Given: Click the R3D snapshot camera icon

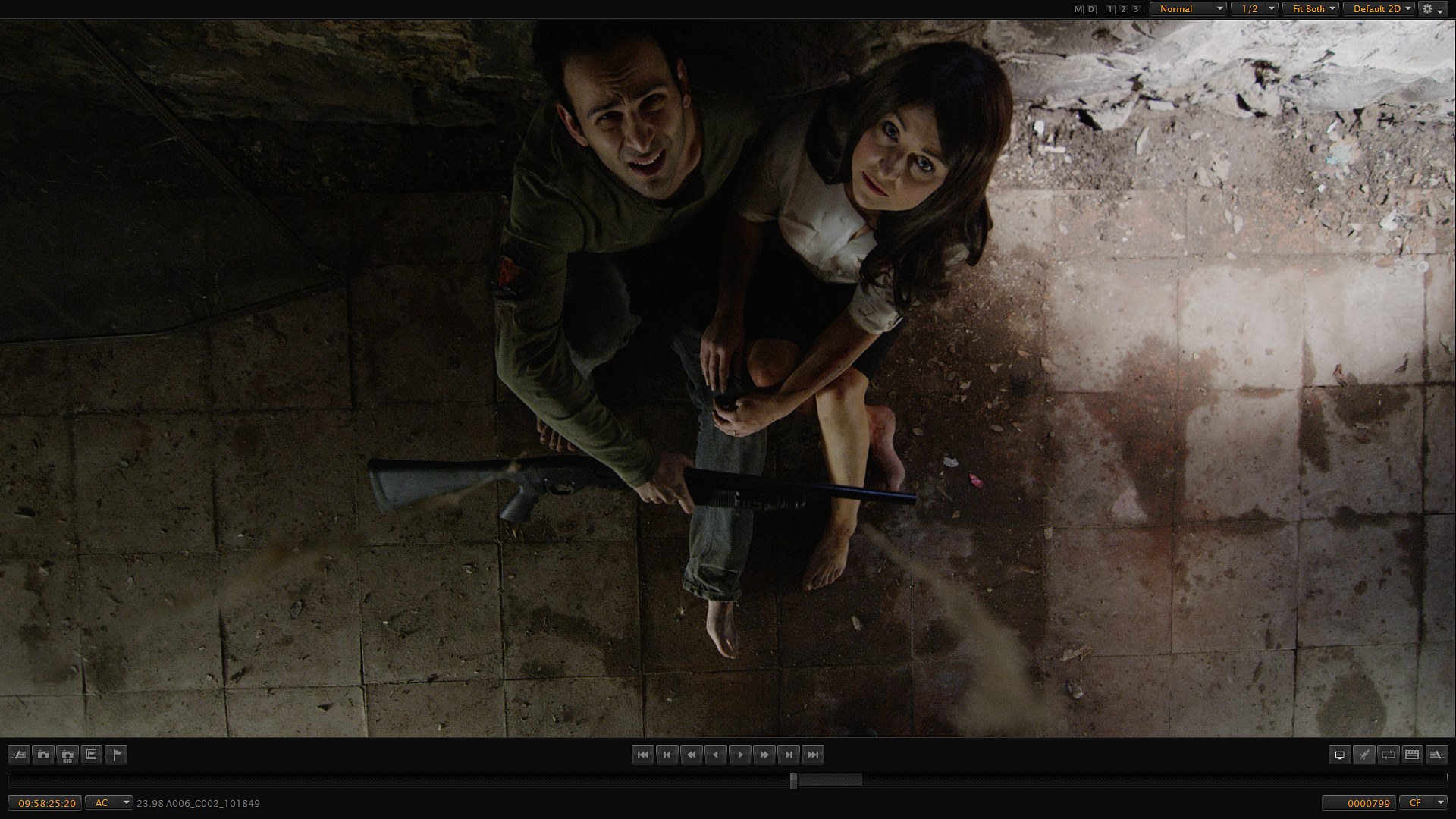Looking at the screenshot, I should click(x=67, y=755).
